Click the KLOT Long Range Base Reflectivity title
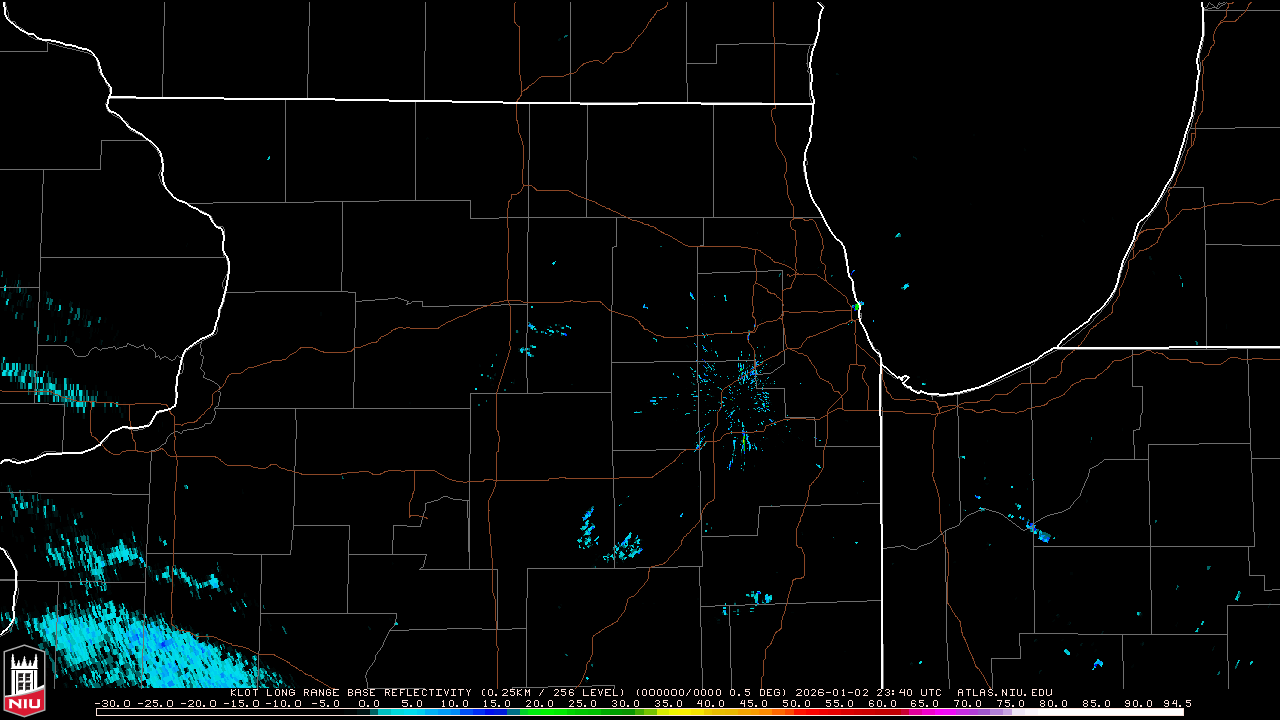The height and width of the screenshot is (720, 1280). [x=352, y=692]
